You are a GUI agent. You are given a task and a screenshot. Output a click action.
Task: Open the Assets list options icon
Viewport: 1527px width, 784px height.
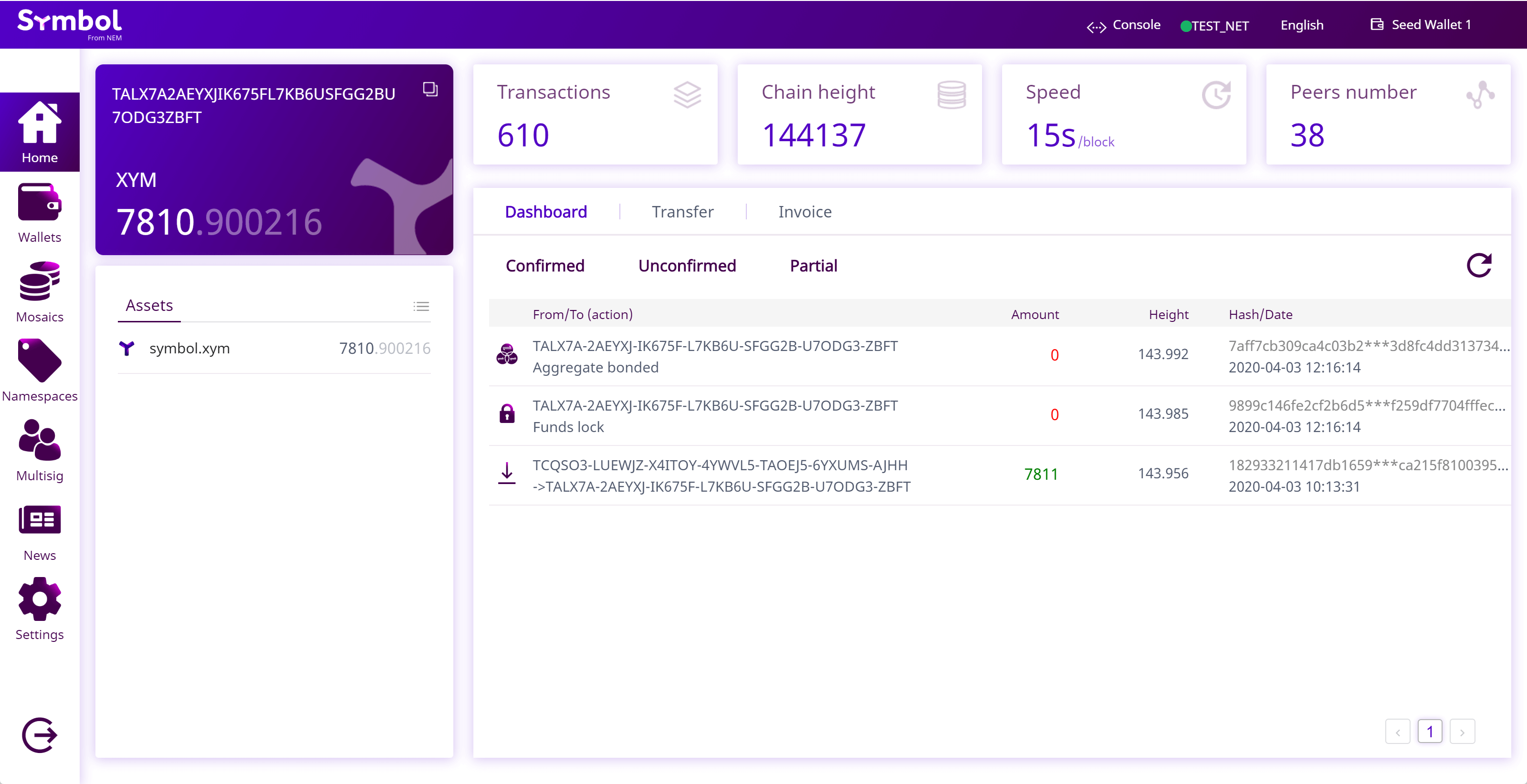pos(421,306)
